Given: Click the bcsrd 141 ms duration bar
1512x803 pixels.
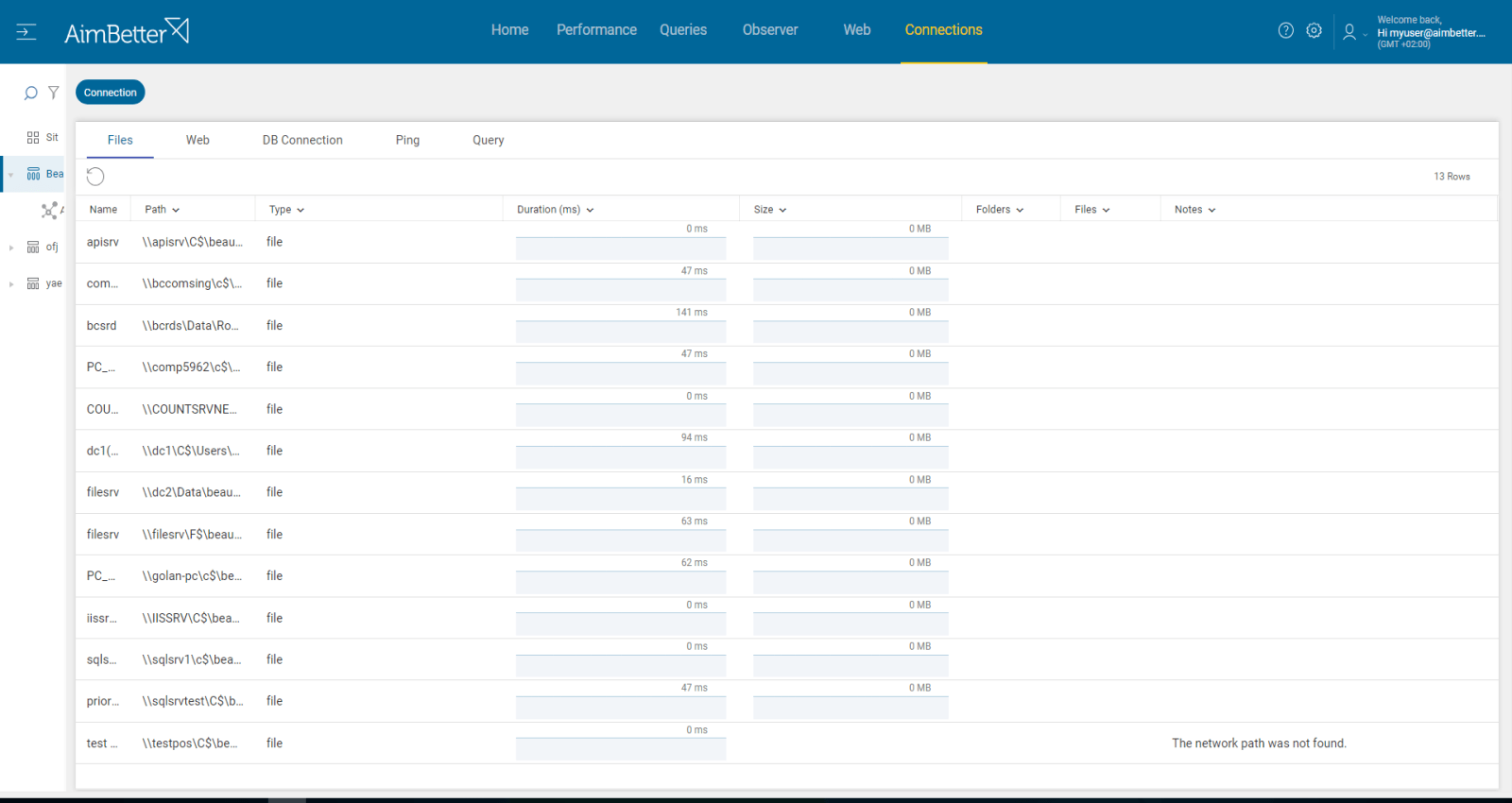Looking at the screenshot, I should (x=621, y=332).
